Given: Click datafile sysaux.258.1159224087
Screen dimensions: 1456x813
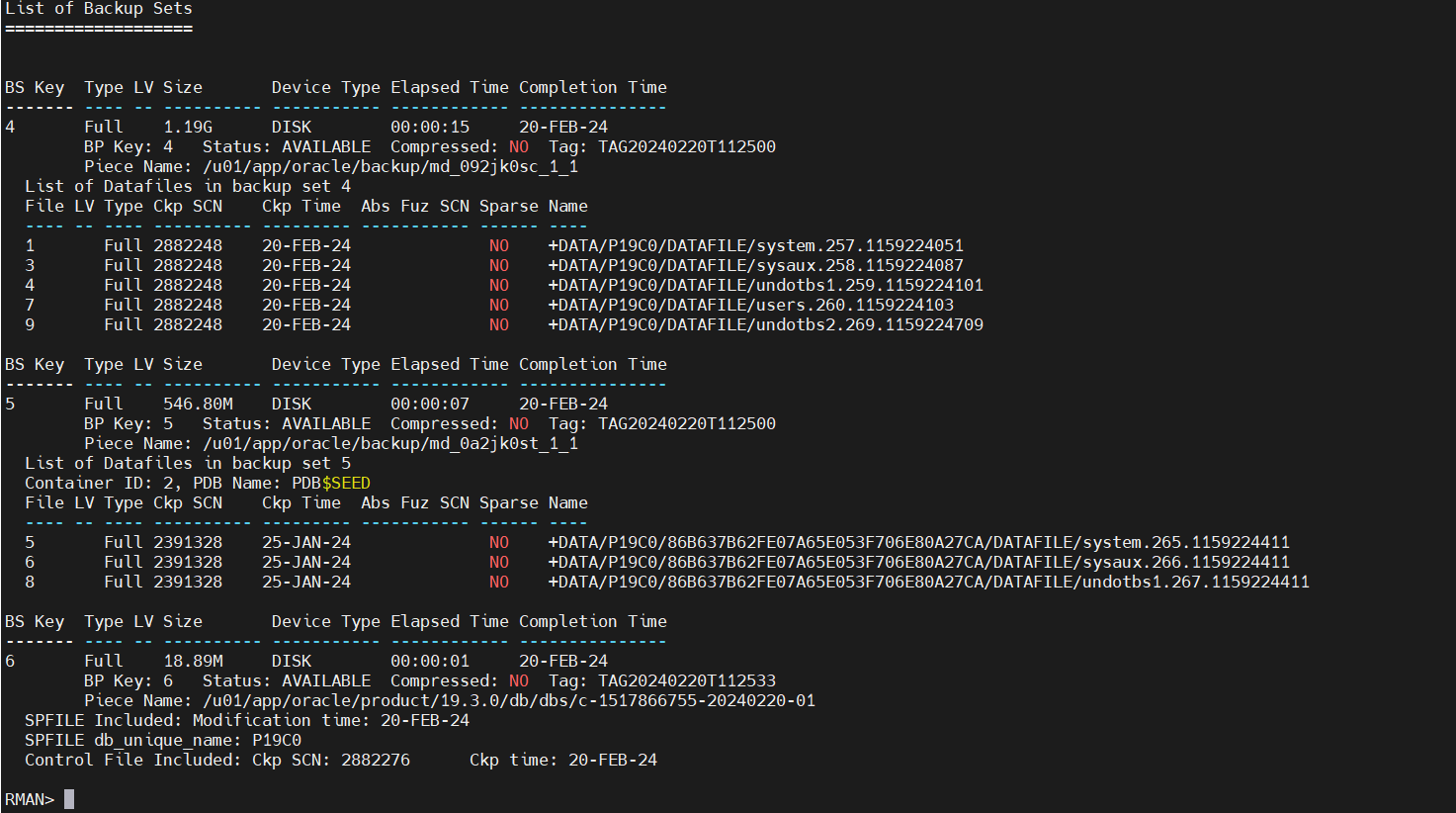Looking at the screenshot, I should point(756,265).
